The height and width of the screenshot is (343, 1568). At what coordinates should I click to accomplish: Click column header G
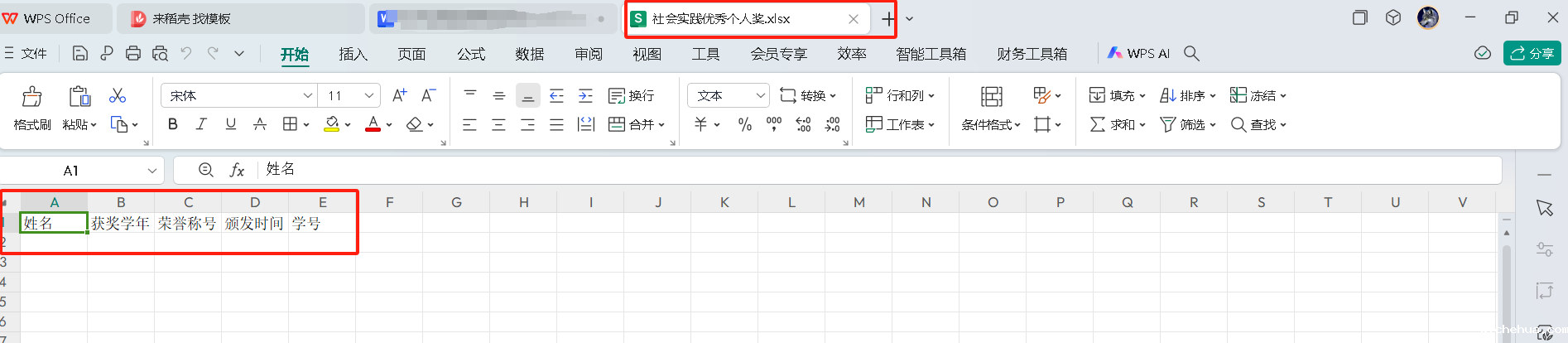click(456, 202)
